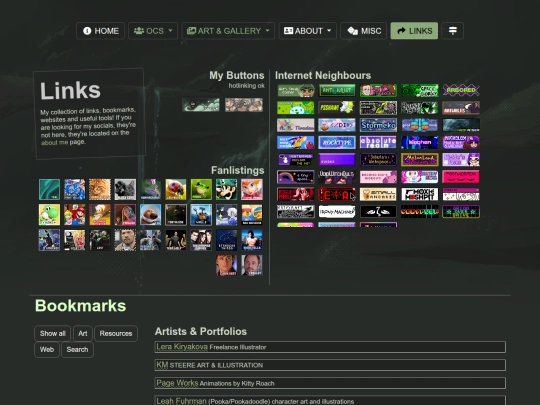Expand the ART & GALLERY menu
The height and width of the screenshot is (405, 540).
pos(228,31)
